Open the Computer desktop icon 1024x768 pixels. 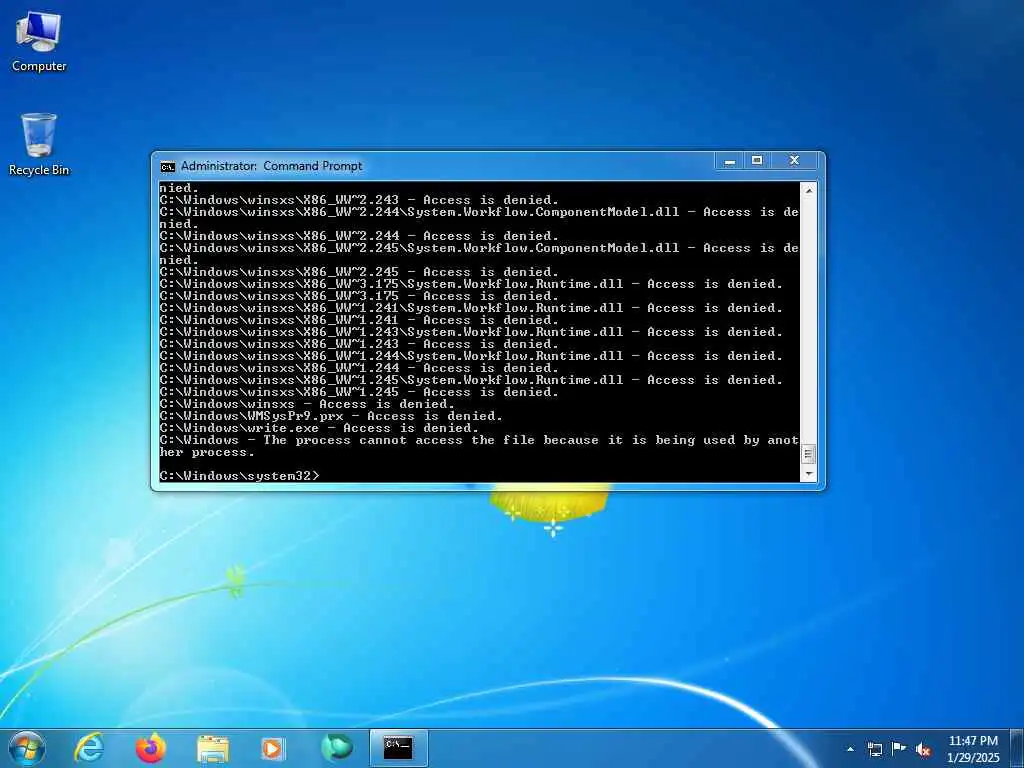[x=39, y=40]
